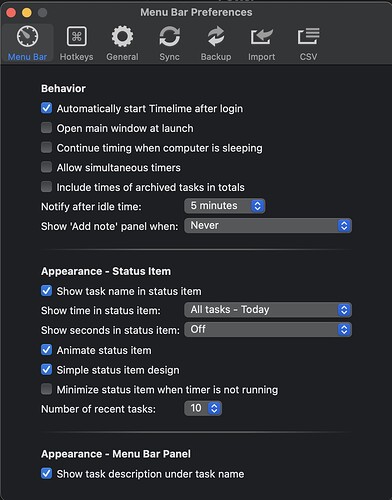Viewport: 392px width, 500px height.
Task: Click the 'Notify after idle time:' label
Action: (x=91, y=207)
